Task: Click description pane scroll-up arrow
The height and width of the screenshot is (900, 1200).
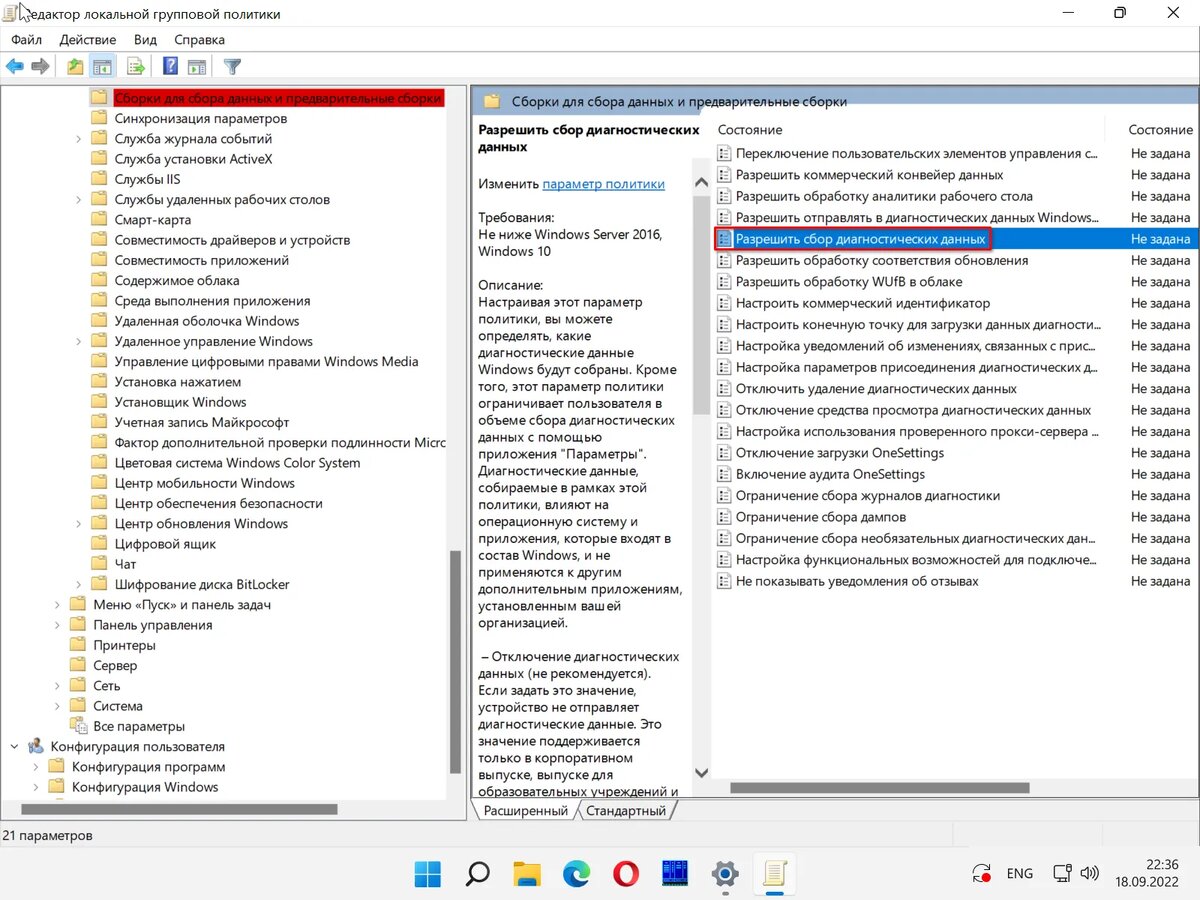Action: [x=701, y=180]
